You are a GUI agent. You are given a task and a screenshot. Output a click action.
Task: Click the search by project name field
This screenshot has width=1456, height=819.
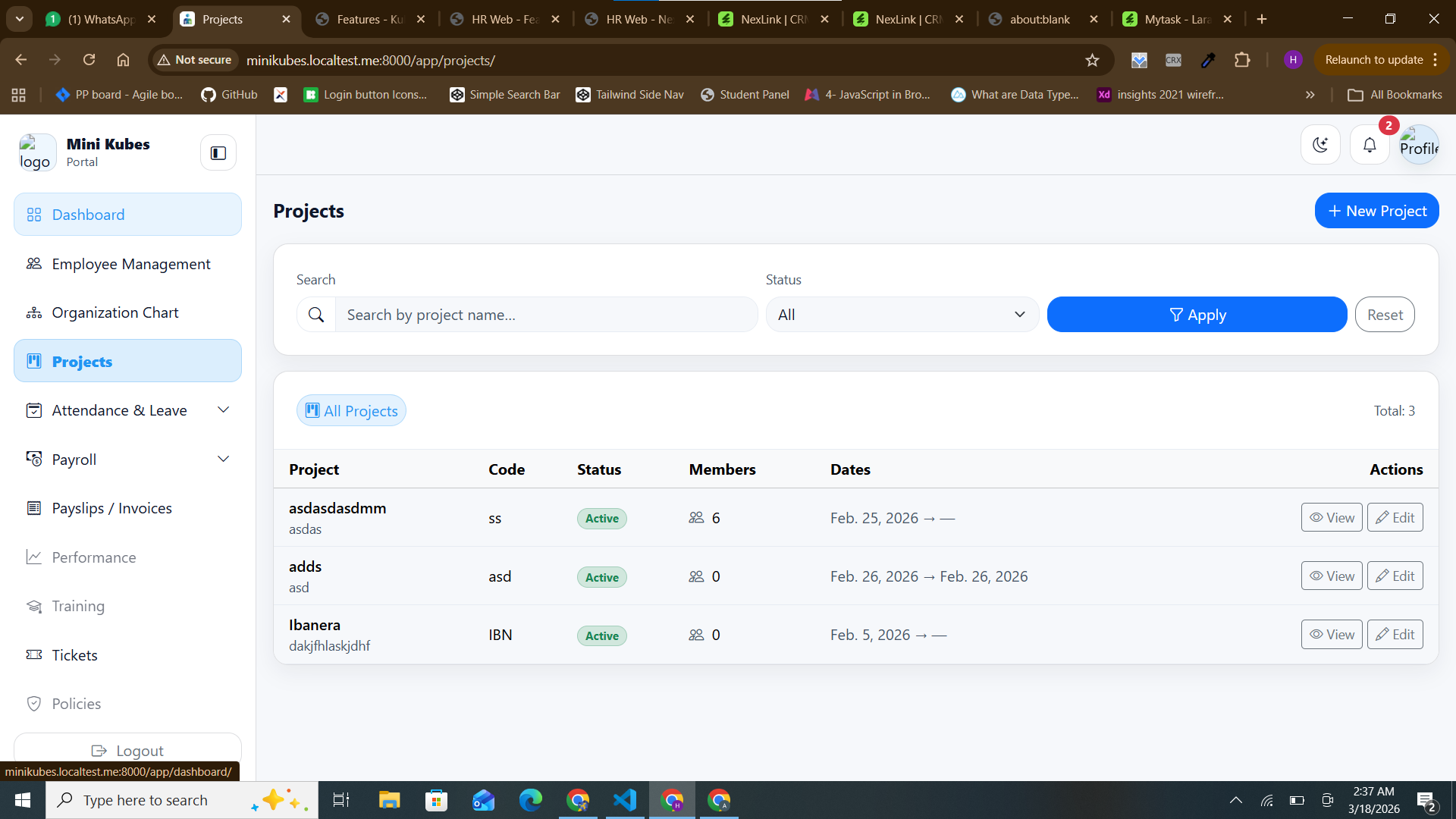click(546, 315)
